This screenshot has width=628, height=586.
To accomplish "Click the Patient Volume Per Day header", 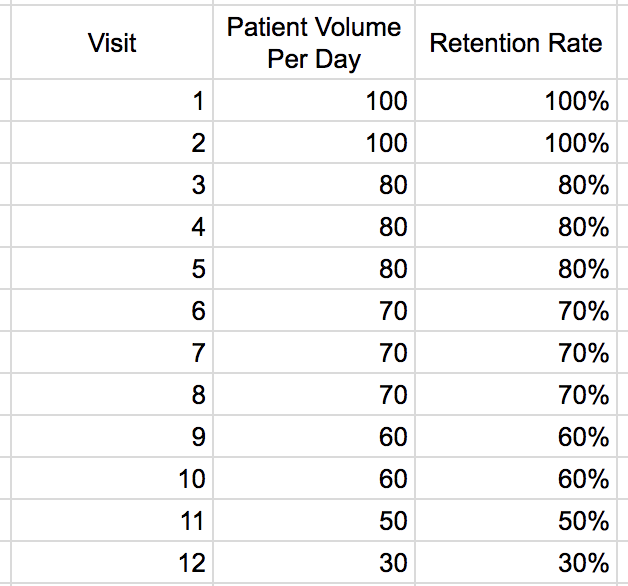I will [x=314, y=43].
